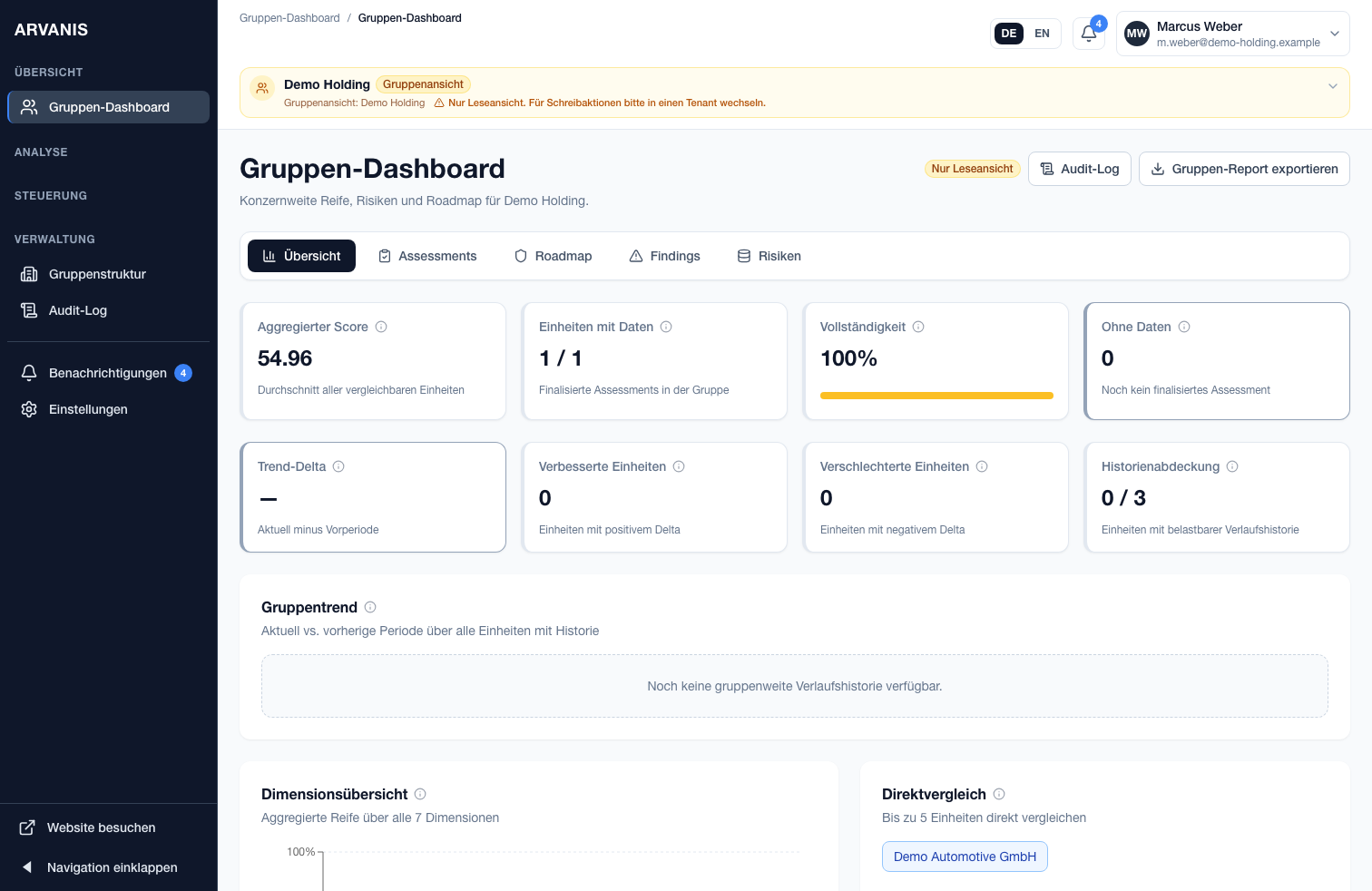The width and height of the screenshot is (1372, 891).
Task: Click the Demo Automotive GmbH comparison chip
Action: (965, 857)
